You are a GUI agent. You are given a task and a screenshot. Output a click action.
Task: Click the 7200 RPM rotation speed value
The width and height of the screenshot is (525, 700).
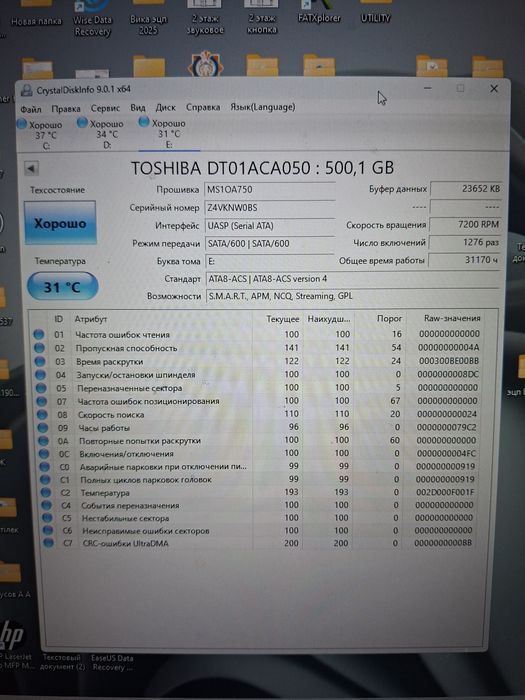tap(465, 225)
